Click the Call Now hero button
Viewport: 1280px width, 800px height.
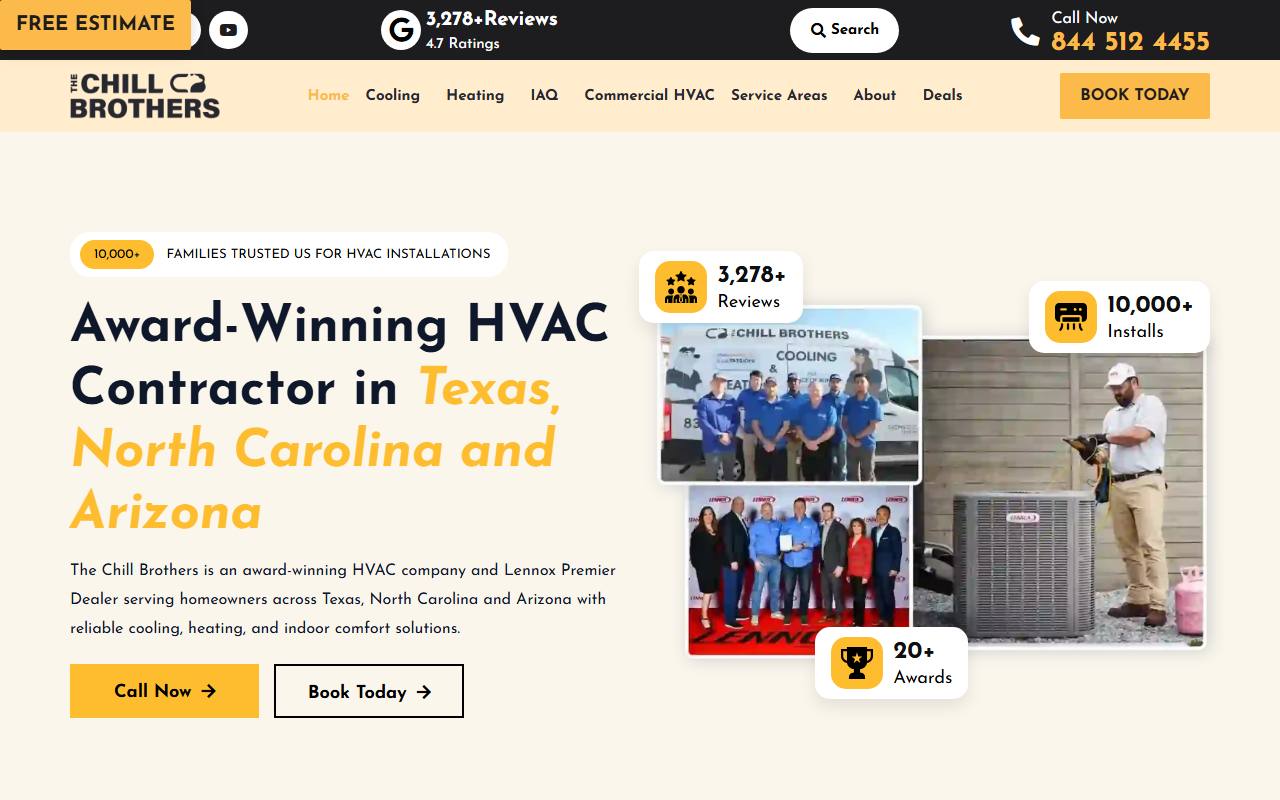164,691
